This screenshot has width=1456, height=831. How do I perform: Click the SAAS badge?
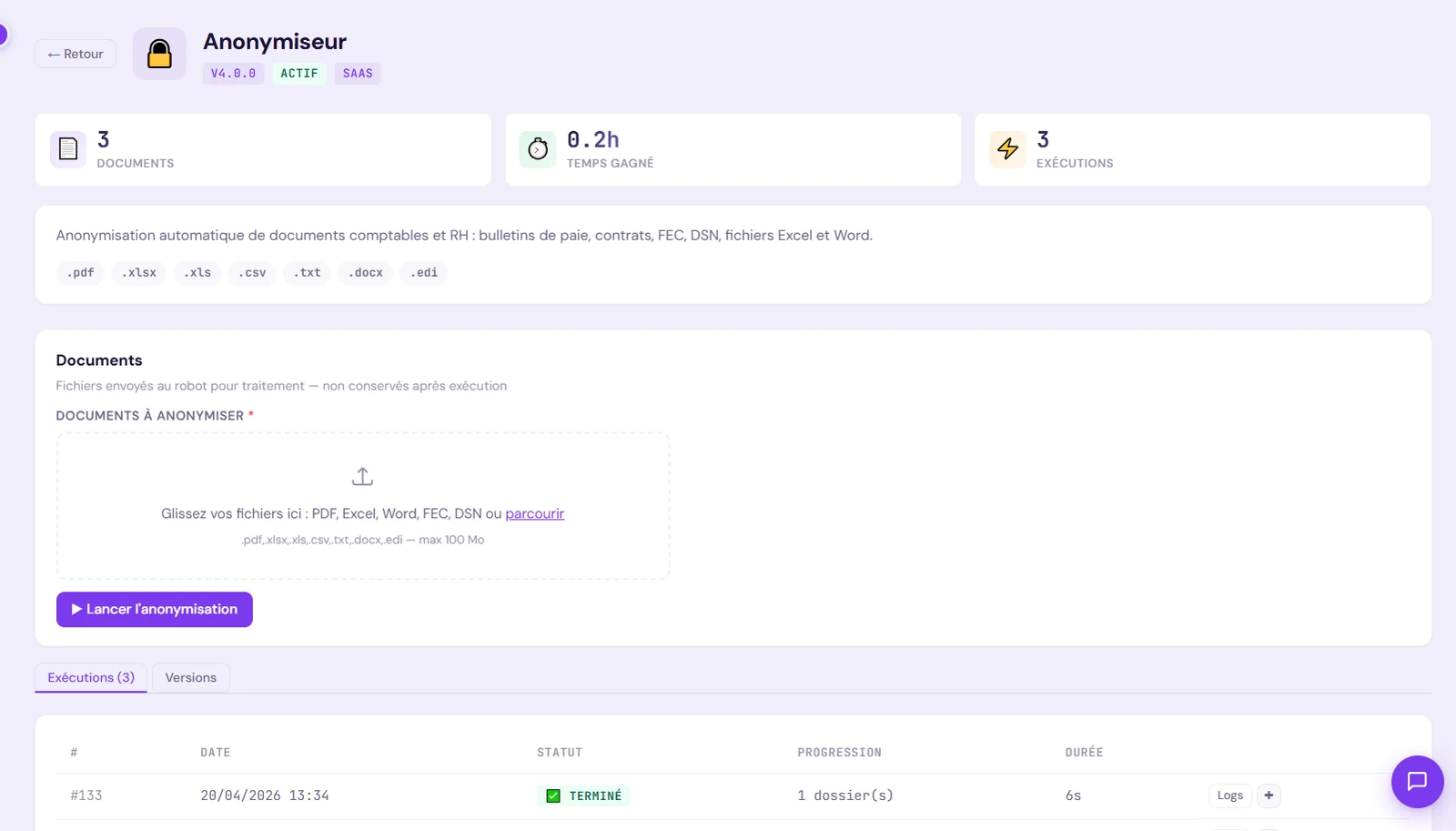(x=358, y=74)
